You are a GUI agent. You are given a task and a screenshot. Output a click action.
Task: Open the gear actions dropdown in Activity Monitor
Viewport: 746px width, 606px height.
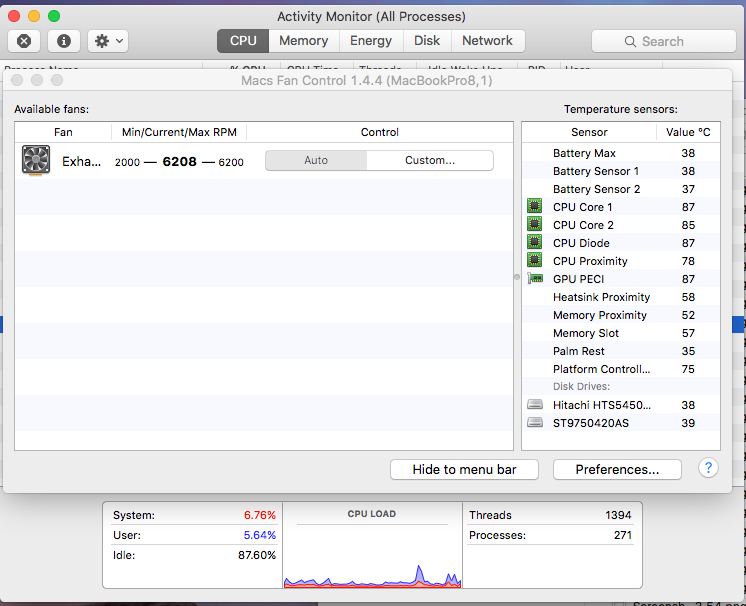pyautogui.click(x=108, y=41)
